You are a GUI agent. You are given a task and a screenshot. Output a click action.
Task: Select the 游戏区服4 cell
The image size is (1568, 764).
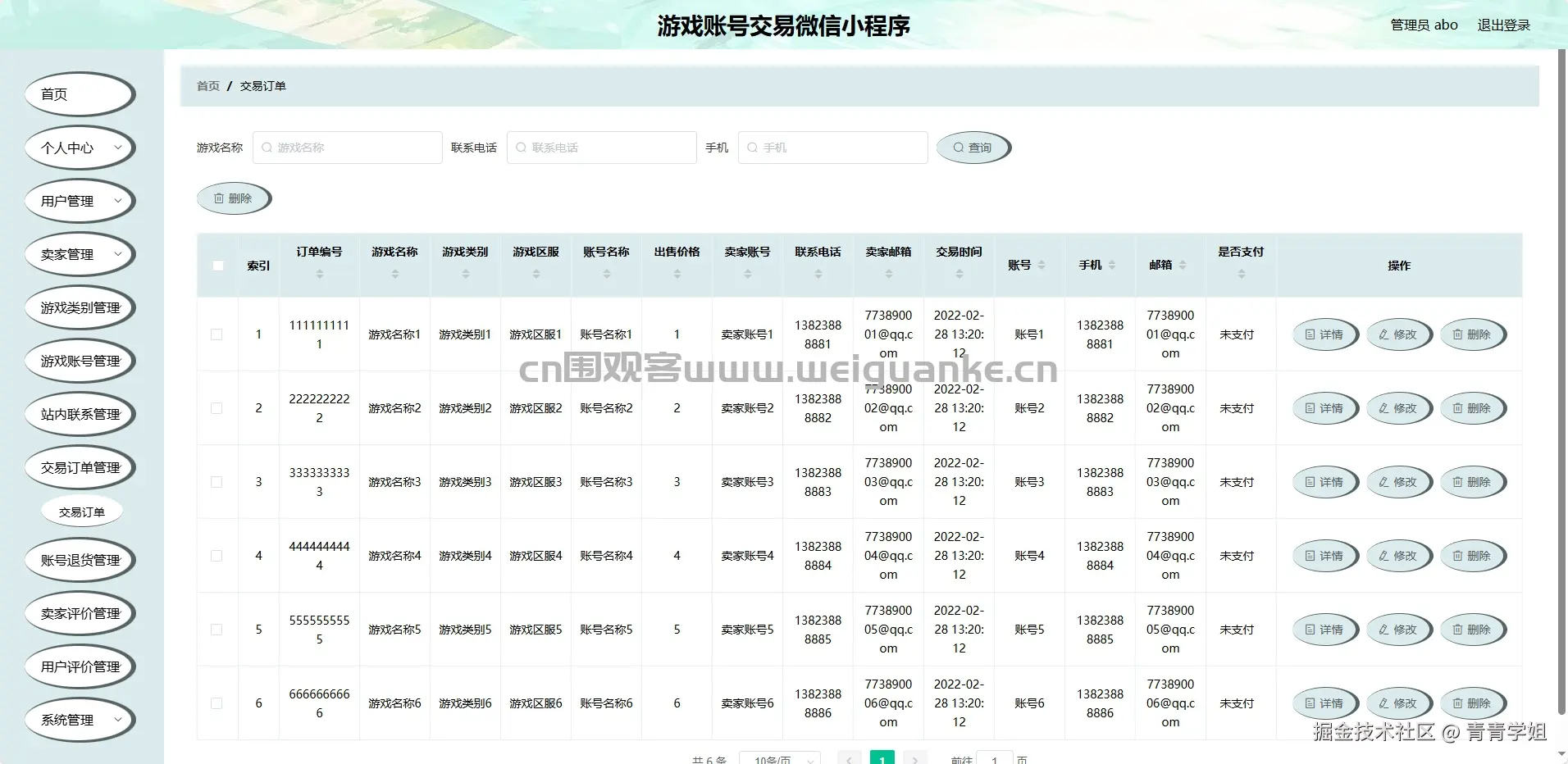[536, 556]
